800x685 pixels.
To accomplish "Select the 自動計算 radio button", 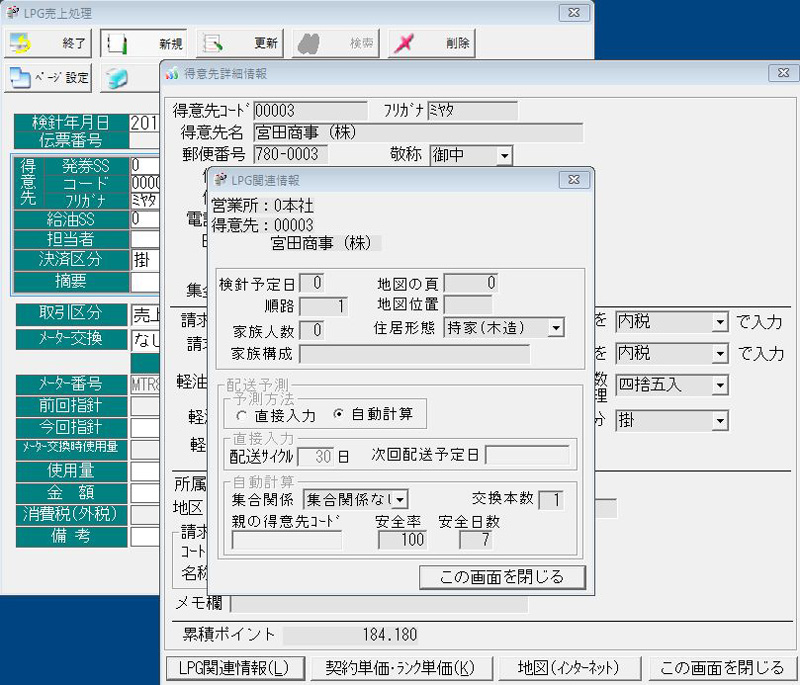I will coord(340,413).
